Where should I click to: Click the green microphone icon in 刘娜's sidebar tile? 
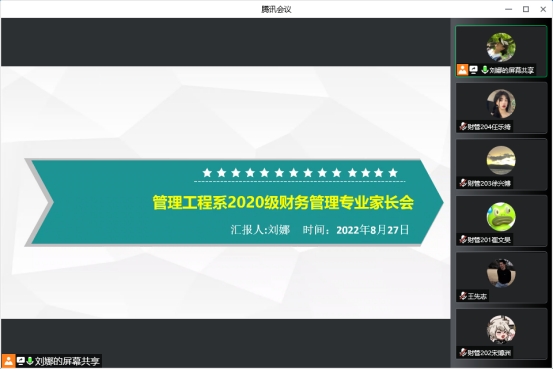[485, 69]
